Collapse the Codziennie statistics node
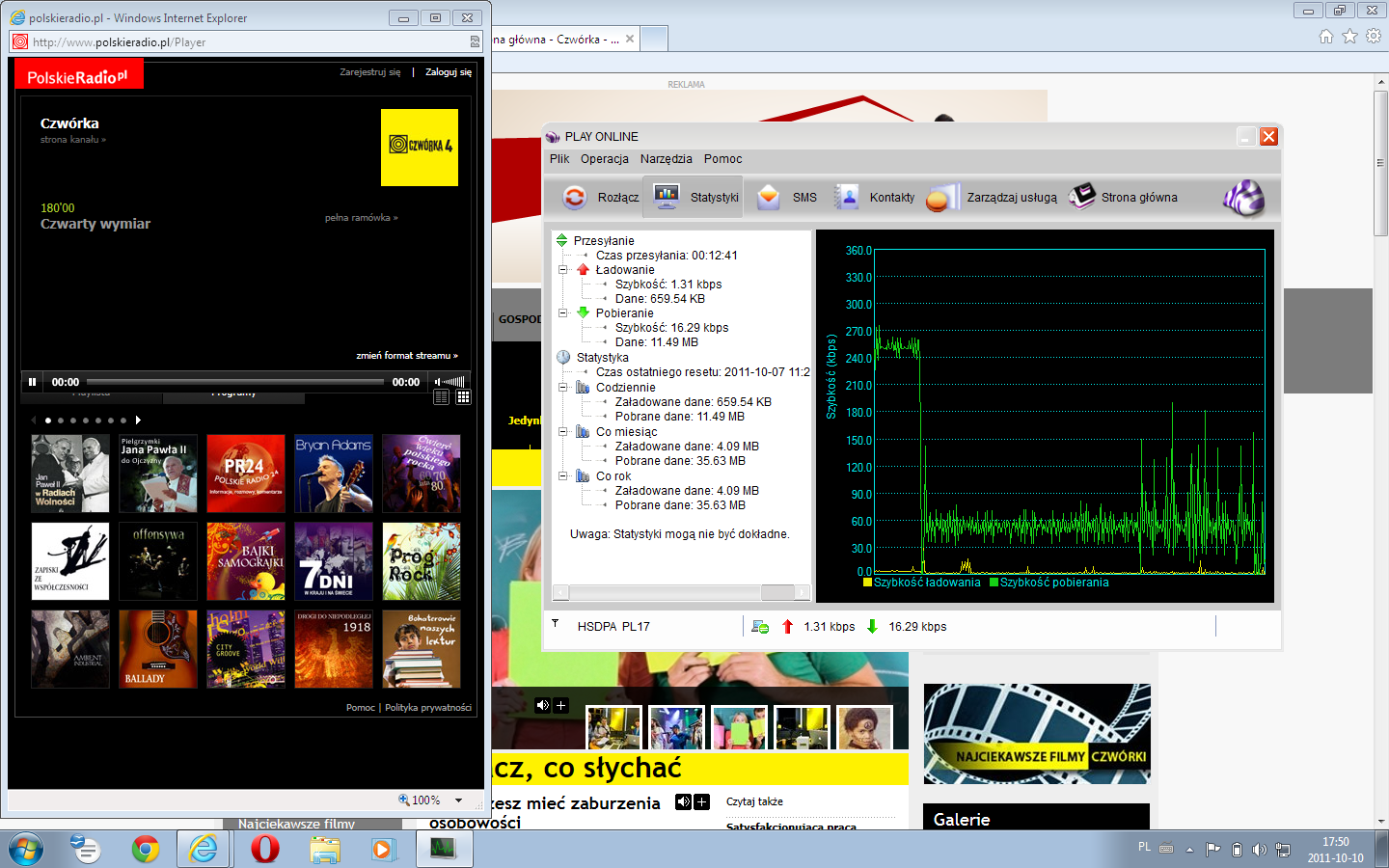Image resolution: width=1389 pixels, height=868 pixels. click(562, 388)
